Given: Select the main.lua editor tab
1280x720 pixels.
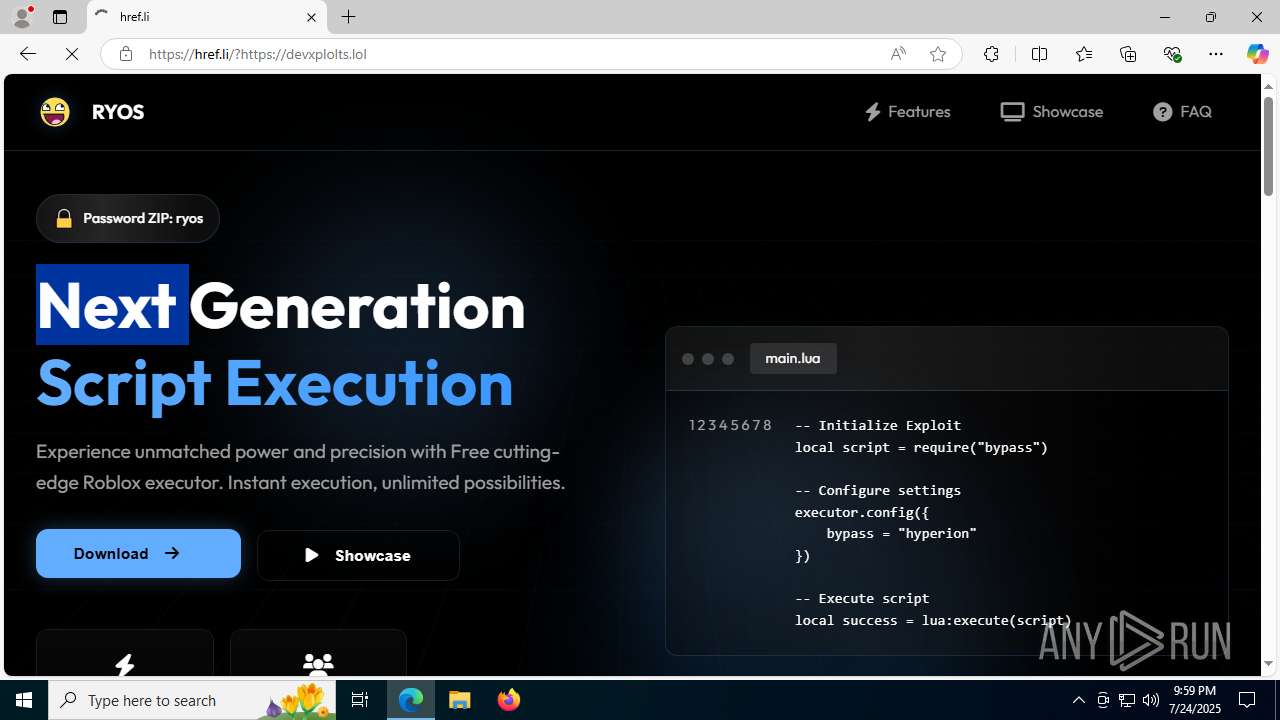Looking at the screenshot, I should 793,358.
